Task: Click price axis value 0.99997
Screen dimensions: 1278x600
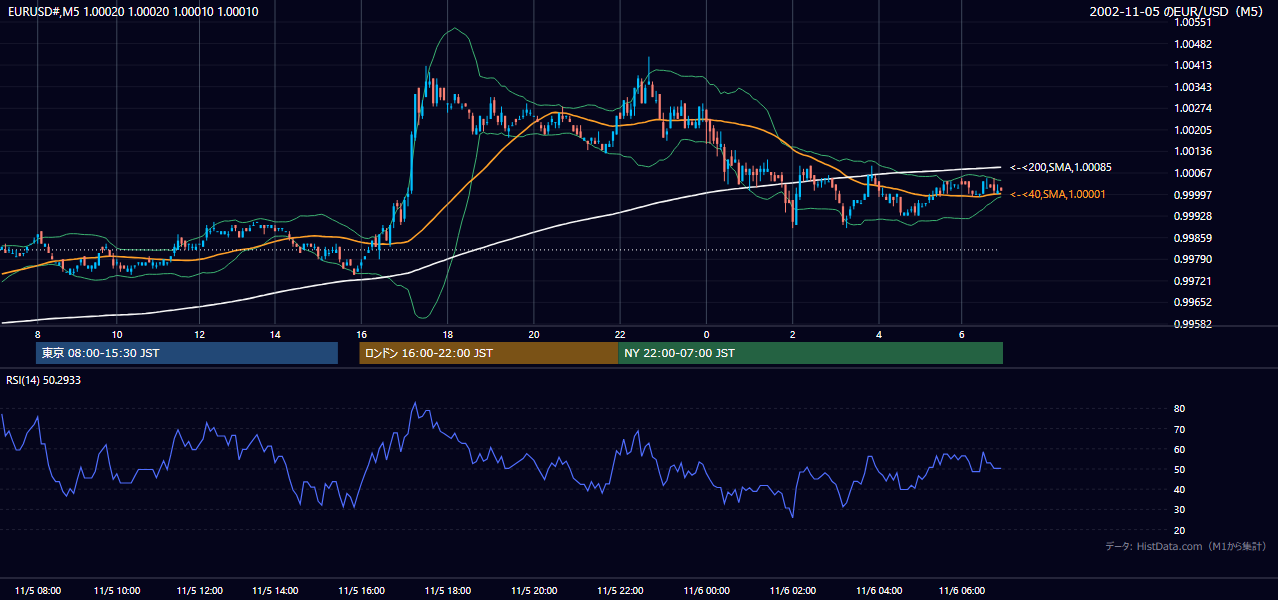Action: (x=1193, y=194)
